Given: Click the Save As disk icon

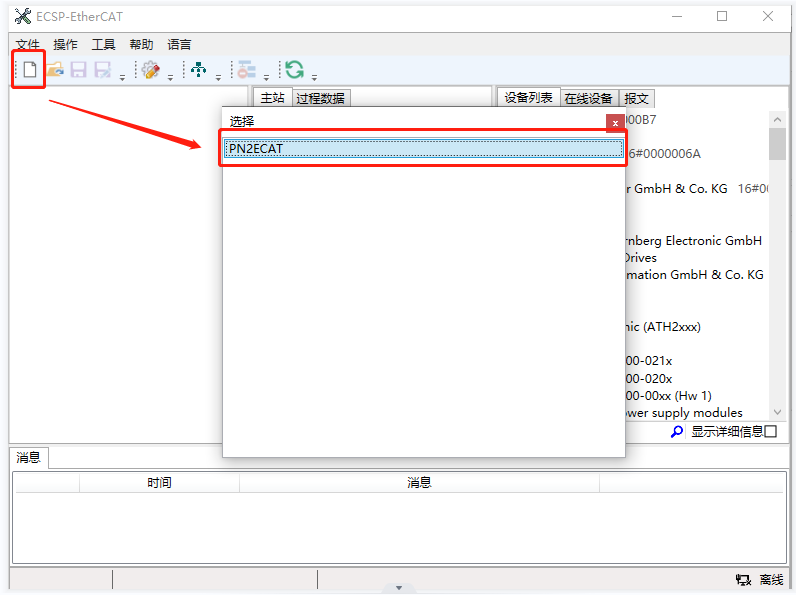Looking at the screenshot, I should tap(103, 70).
